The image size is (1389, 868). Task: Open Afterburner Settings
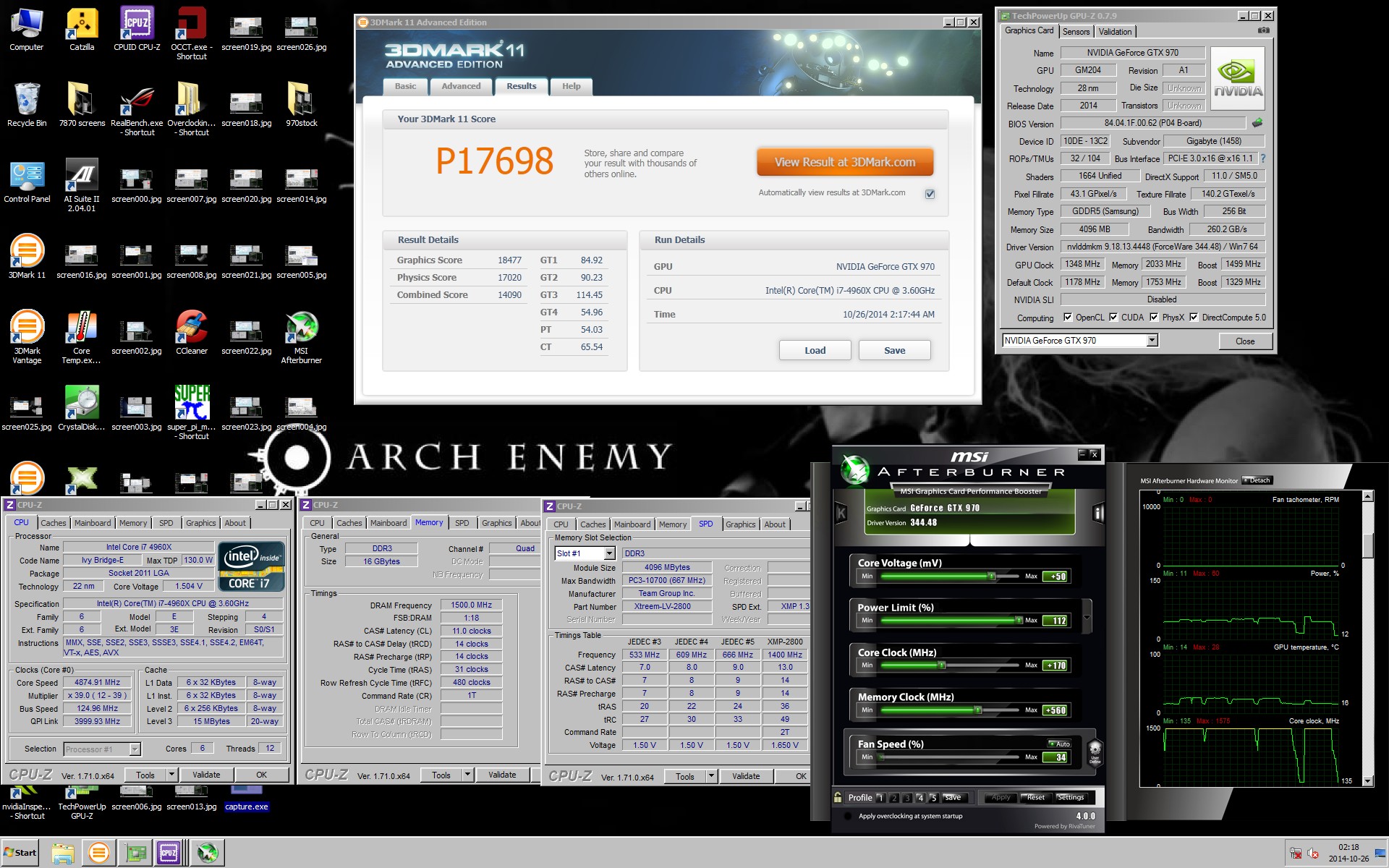(x=1071, y=797)
